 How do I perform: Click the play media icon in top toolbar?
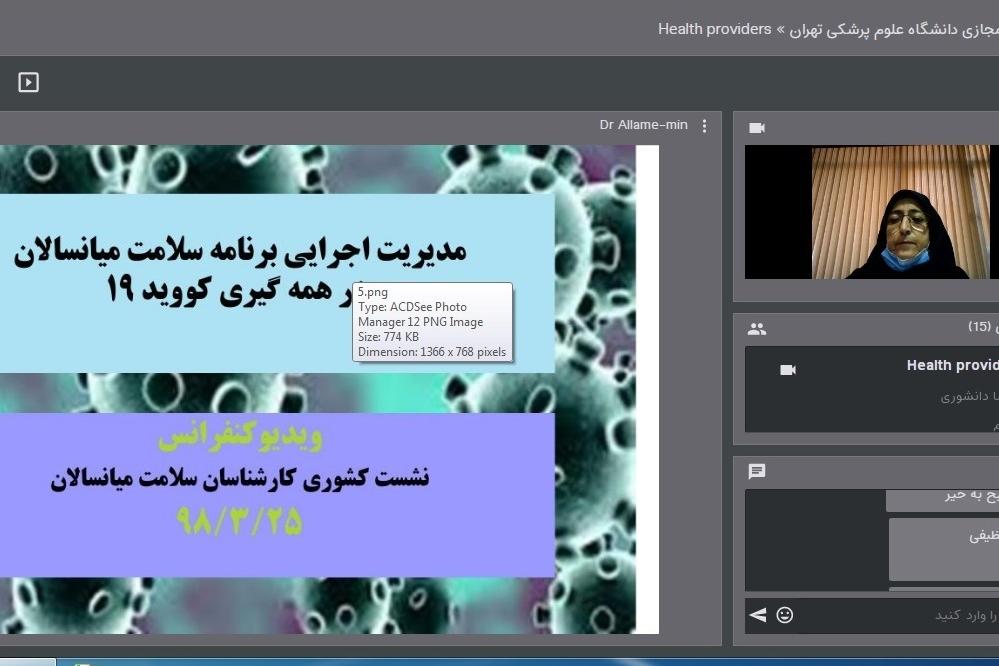click(x=29, y=82)
